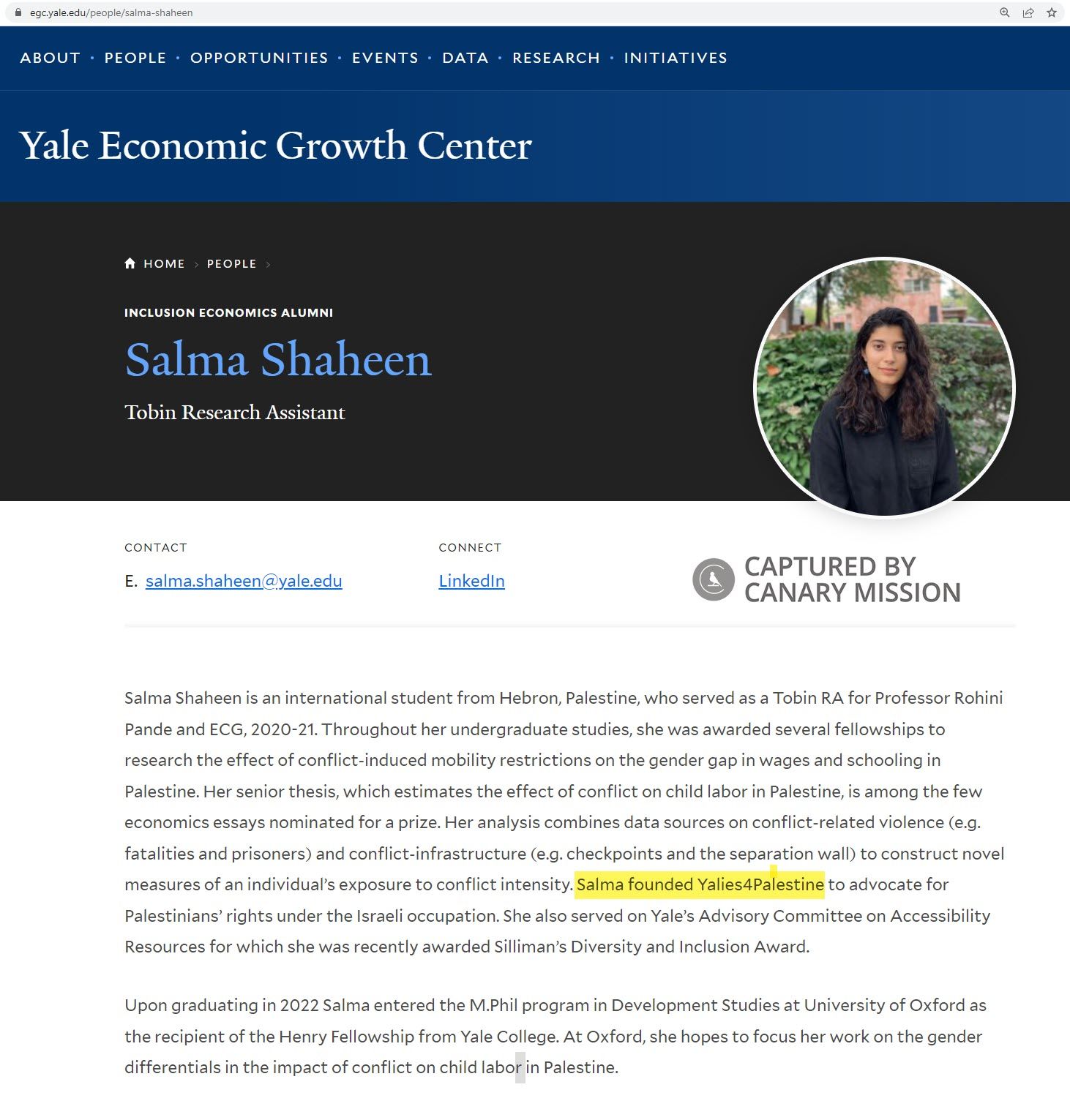Open Salma's email address link

244,581
